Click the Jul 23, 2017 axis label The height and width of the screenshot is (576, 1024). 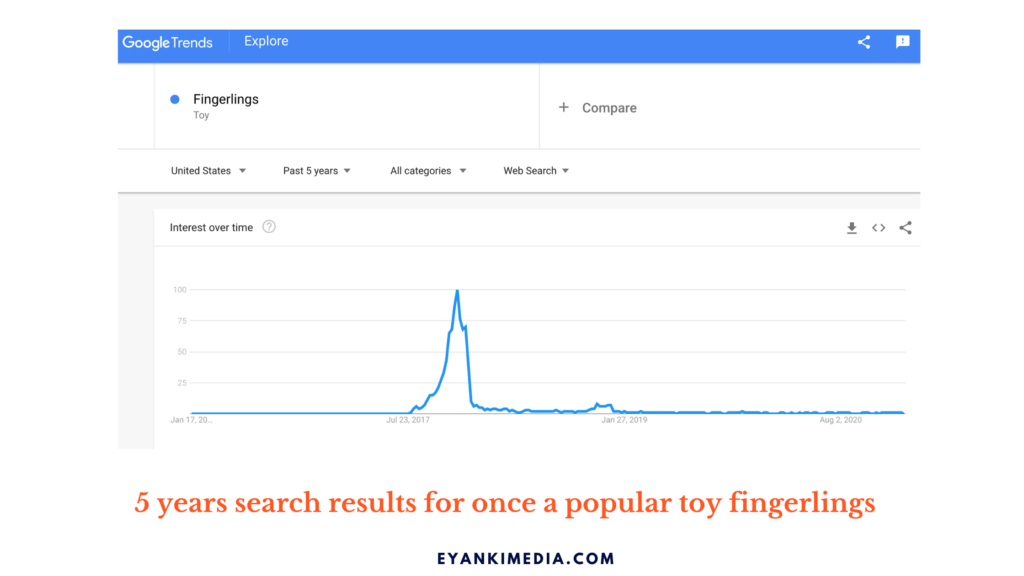click(x=408, y=420)
